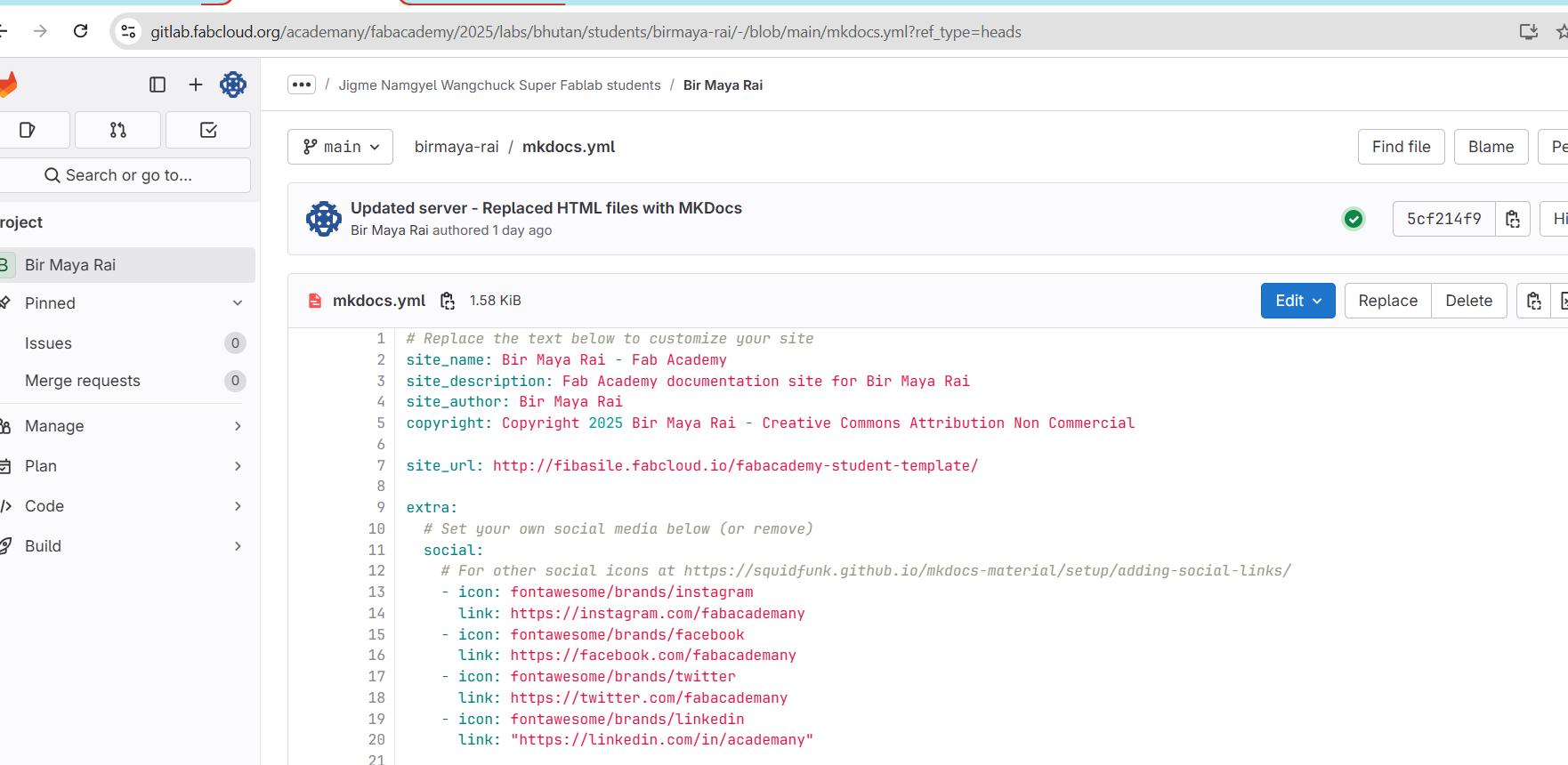The width and height of the screenshot is (1568, 765).
Task: Click 'fontawesome/brands/twitter' text
Action: point(623,677)
